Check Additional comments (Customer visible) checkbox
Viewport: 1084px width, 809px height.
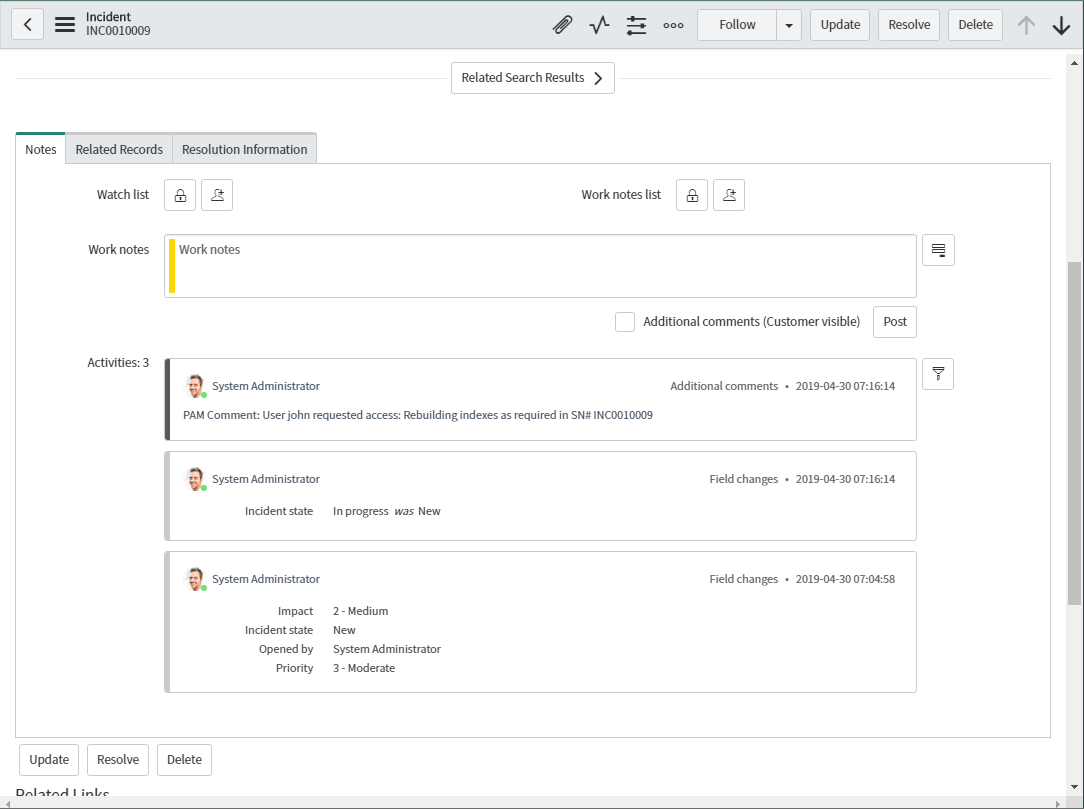625,322
